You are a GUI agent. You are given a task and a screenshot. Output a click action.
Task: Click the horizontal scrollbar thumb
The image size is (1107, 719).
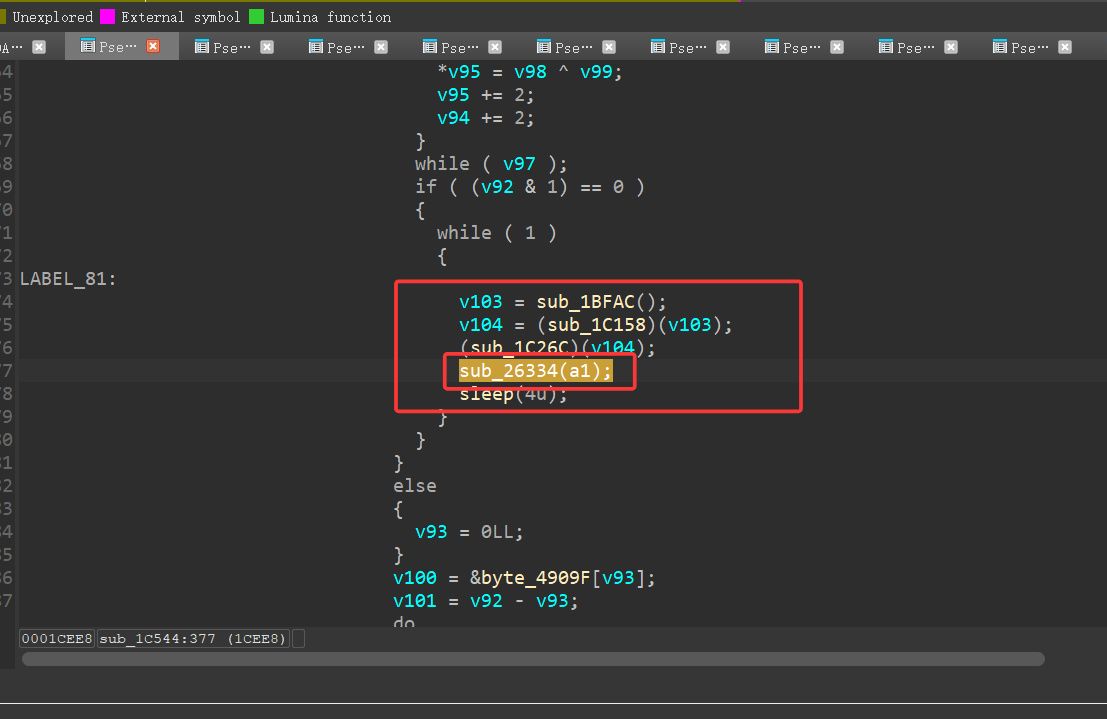pyautogui.click(x=533, y=659)
